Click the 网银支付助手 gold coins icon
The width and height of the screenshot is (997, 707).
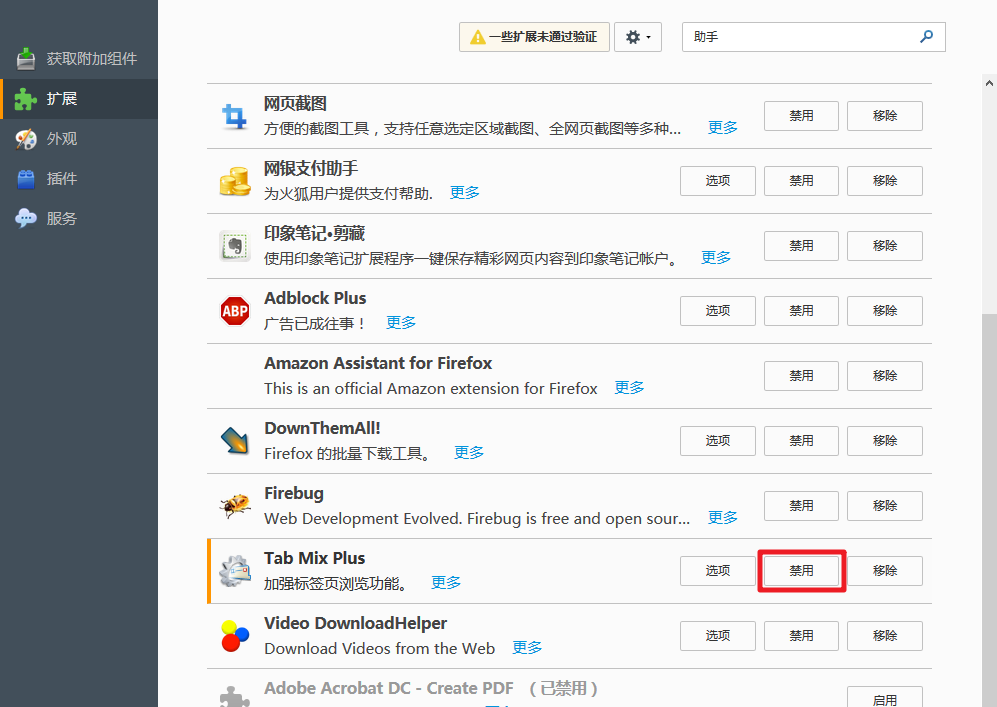pos(234,180)
